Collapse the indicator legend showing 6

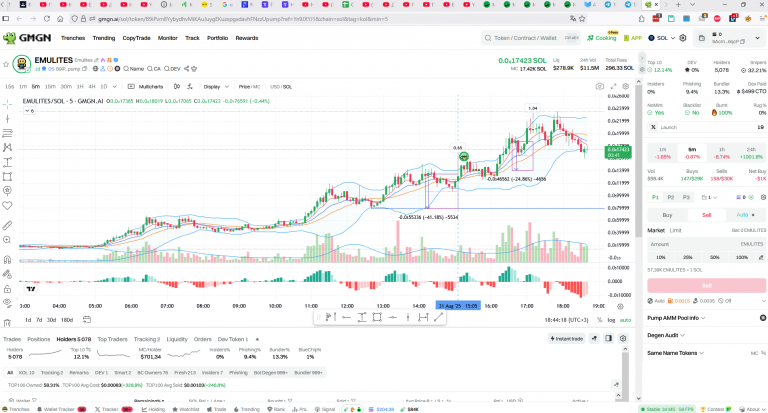tap(29, 111)
